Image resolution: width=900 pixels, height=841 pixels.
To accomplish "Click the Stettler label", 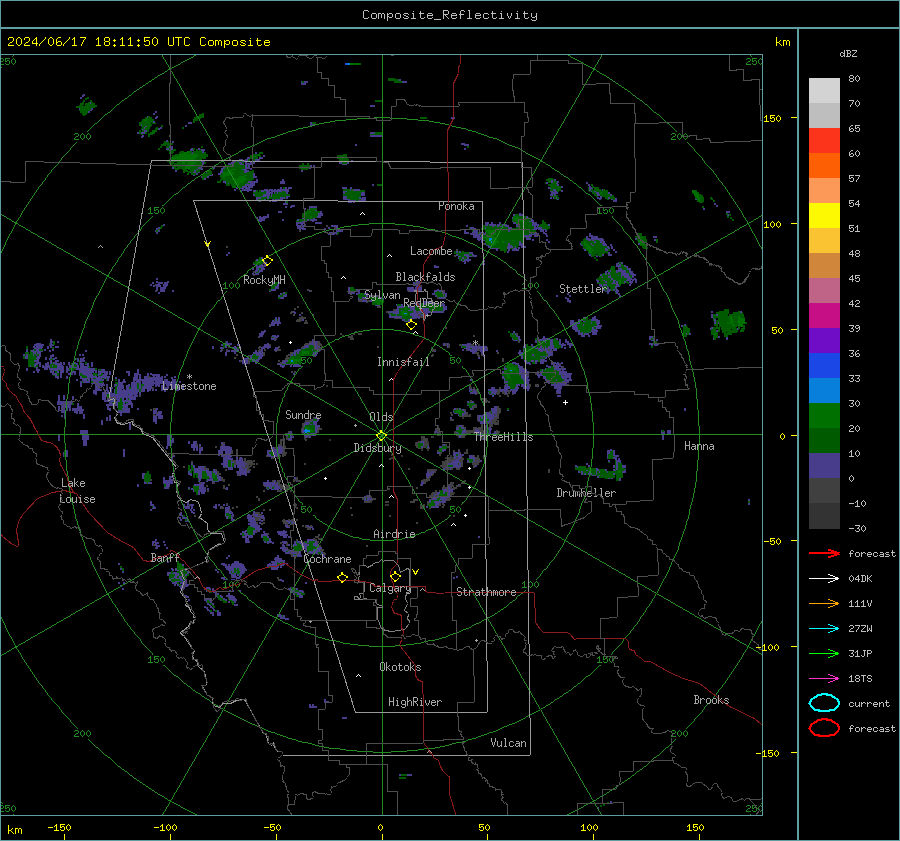I will [x=583, y=289].
